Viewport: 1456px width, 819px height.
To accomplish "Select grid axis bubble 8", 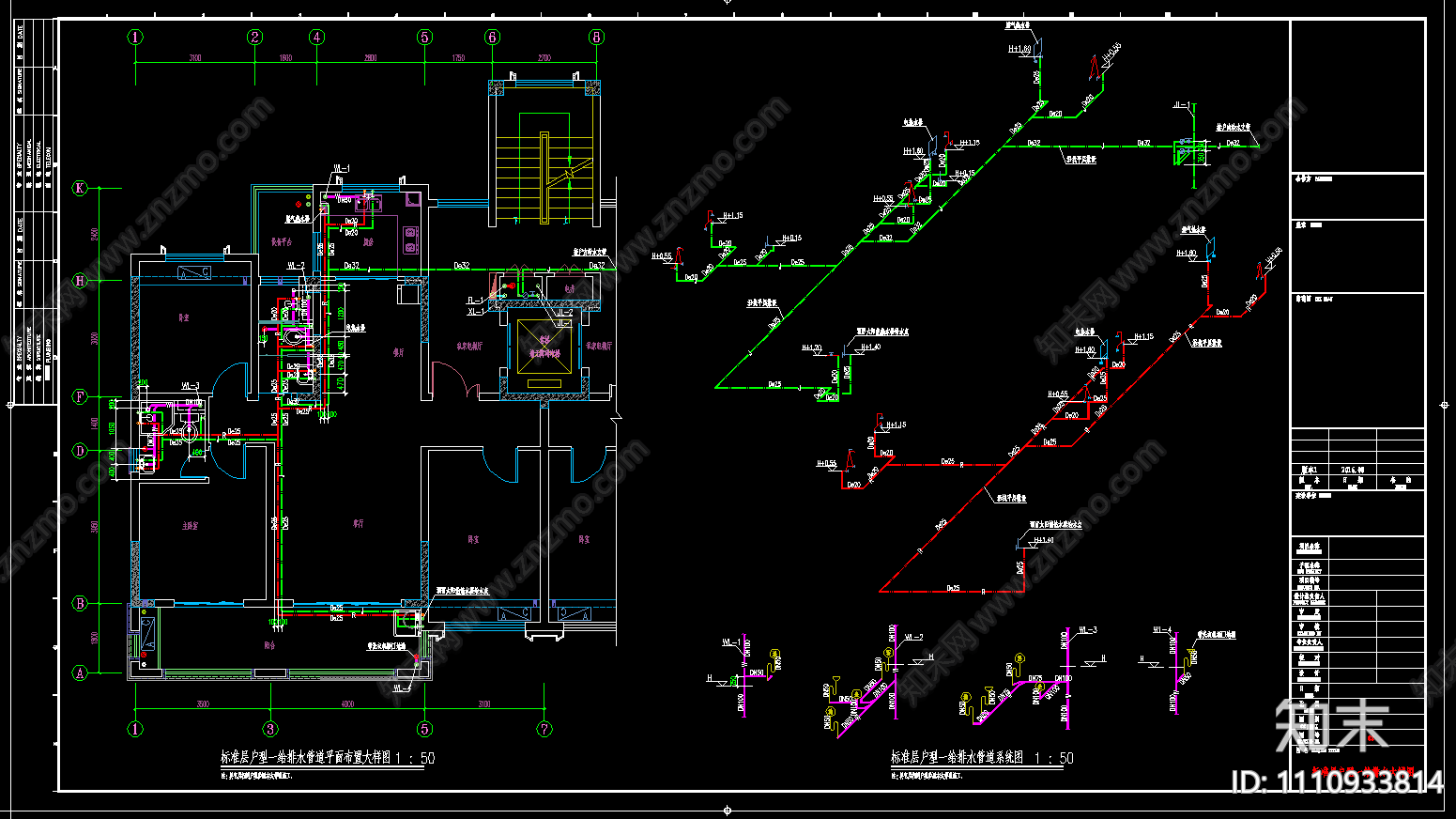I will click(x=597, y=38).
